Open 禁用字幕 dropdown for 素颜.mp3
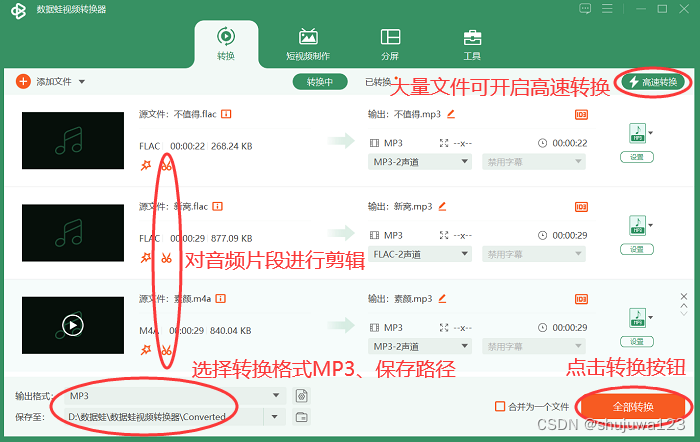Screen dimensions: 700x442 pos(534,346)
